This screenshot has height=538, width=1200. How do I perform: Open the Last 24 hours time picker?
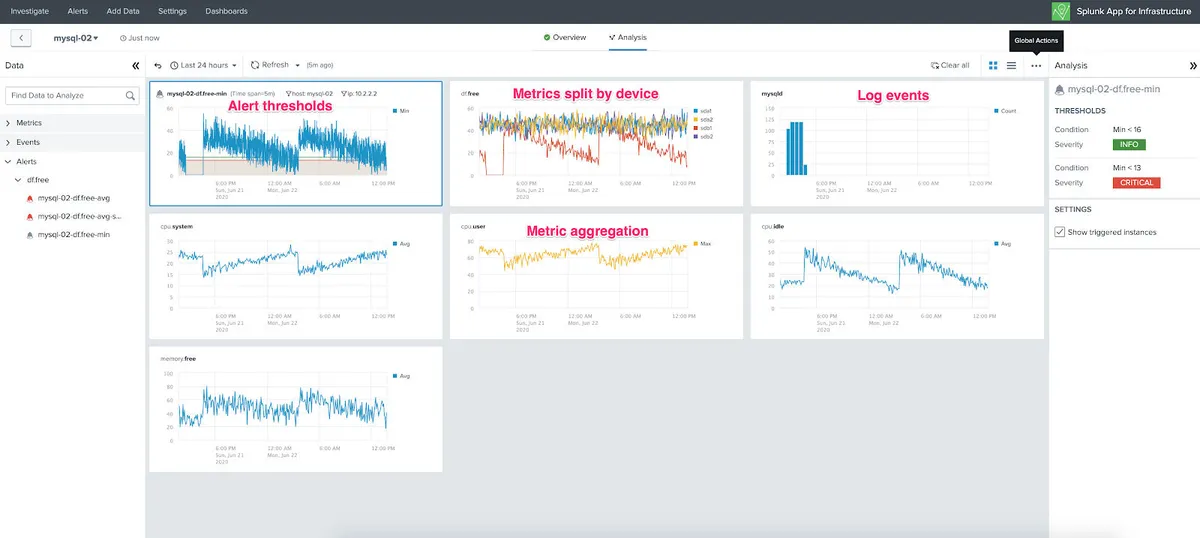[x=204, y=65]
